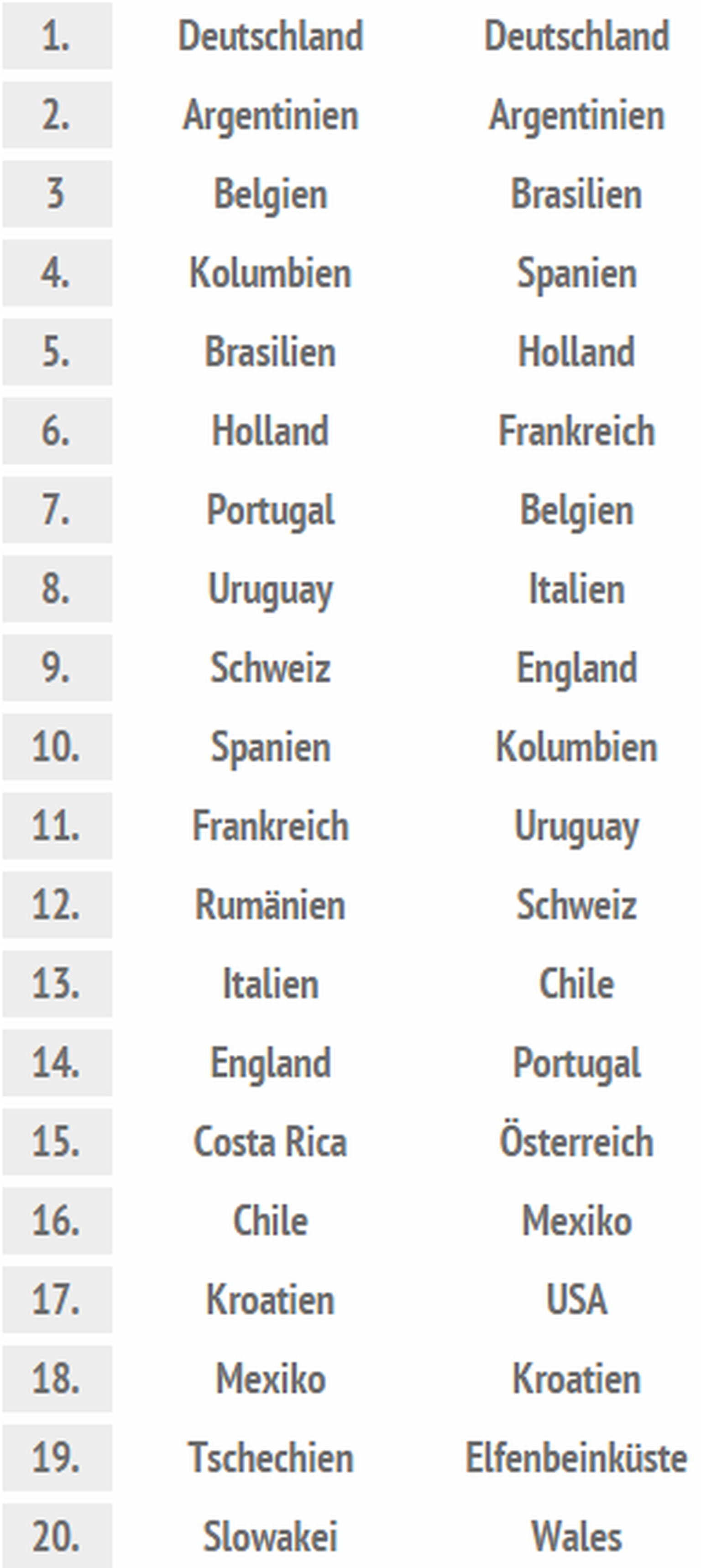Click the rank number 10. cell
Viewport: 701px width, 1568px height.
pos(57,747)
